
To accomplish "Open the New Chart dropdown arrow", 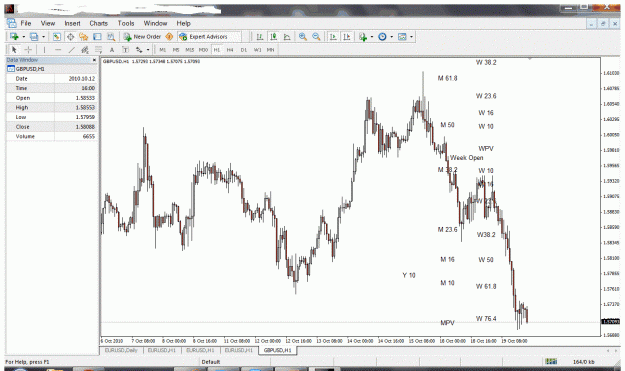I will tap(24, 37).
